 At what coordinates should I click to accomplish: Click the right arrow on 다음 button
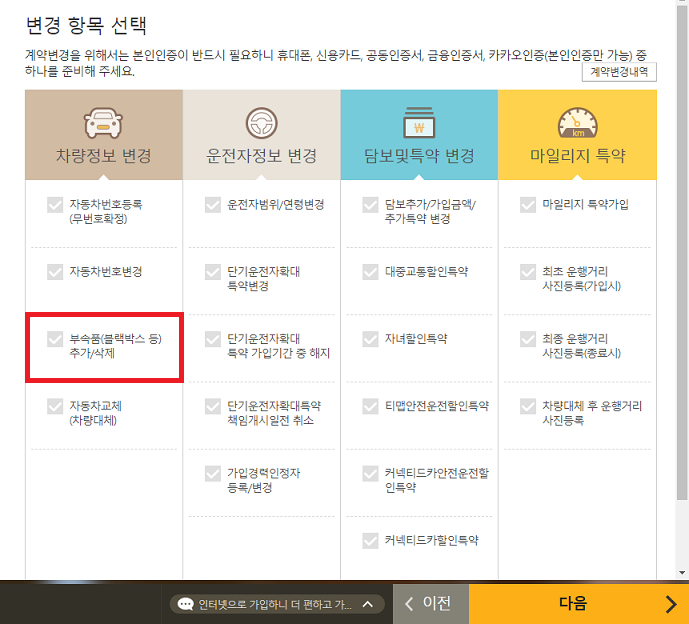(671, 604)
